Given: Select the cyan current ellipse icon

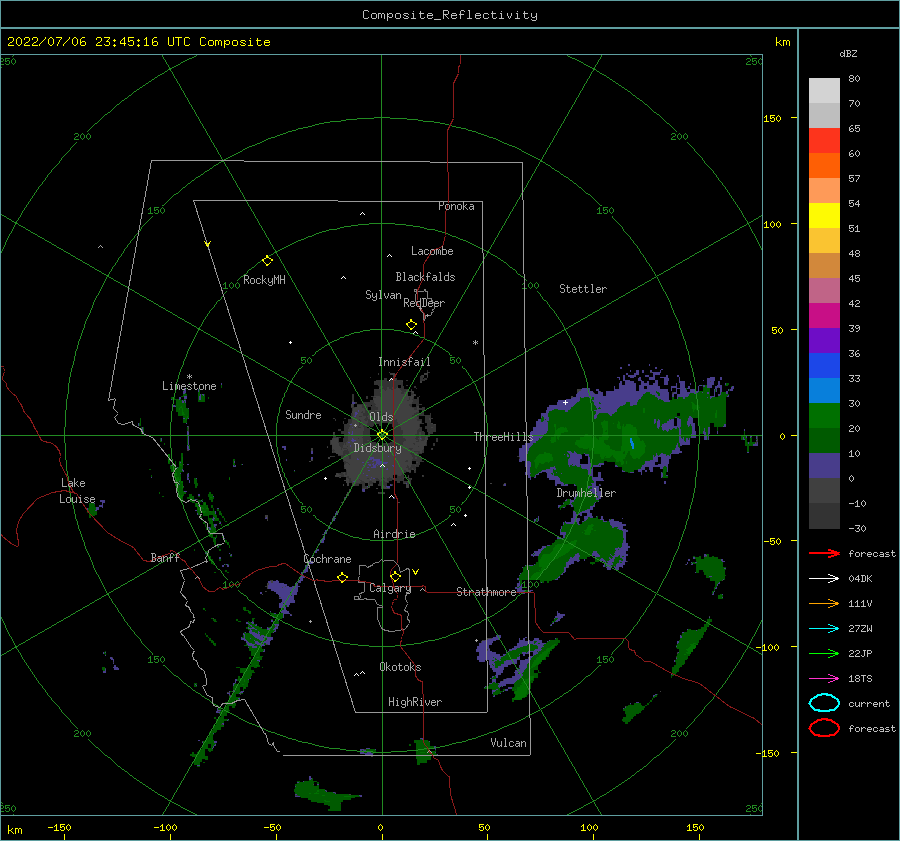Looking at the screenshot, I should 824,703.
